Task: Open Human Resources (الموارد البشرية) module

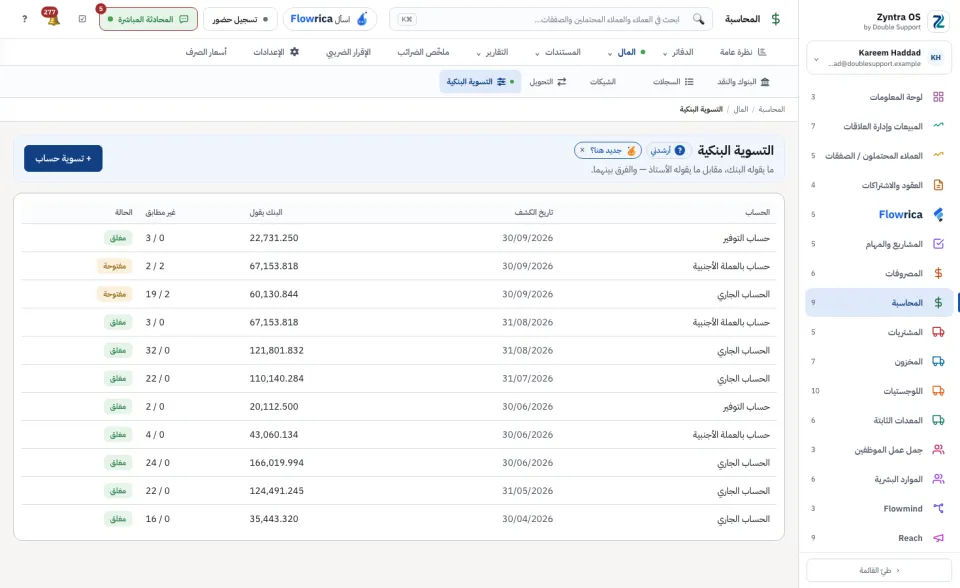Action: pos(879,479)
